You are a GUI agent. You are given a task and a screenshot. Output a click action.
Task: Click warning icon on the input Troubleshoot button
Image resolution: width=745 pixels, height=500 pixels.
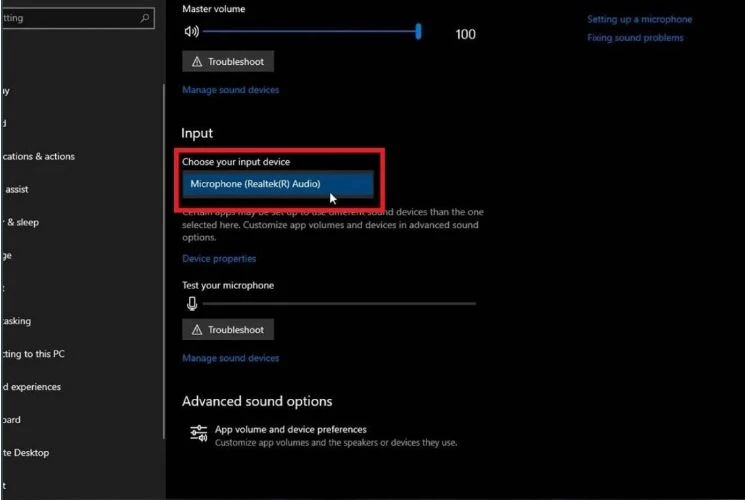(196, 330)
